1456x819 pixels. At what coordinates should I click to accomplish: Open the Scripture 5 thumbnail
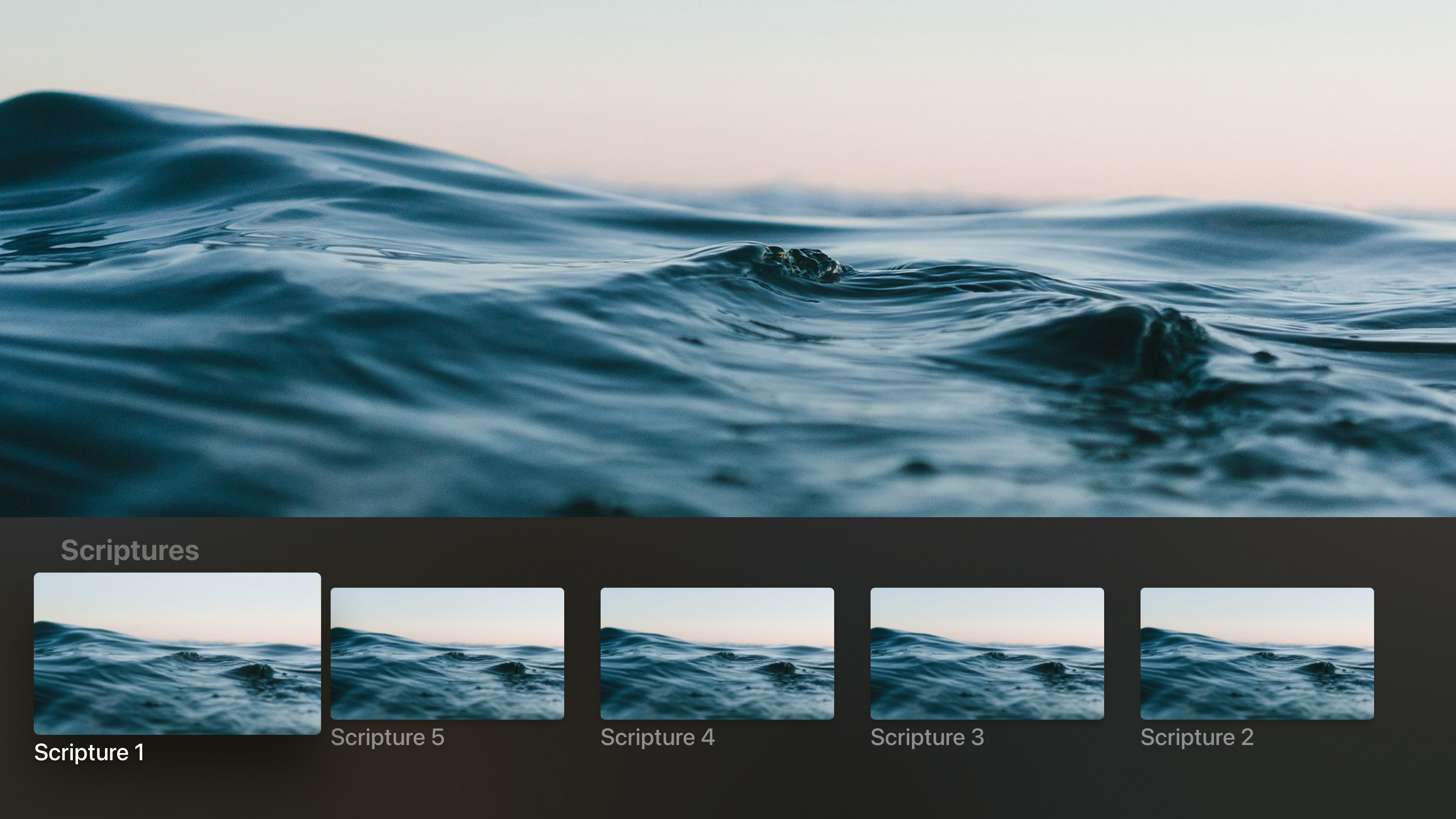[x=447, y=653]
